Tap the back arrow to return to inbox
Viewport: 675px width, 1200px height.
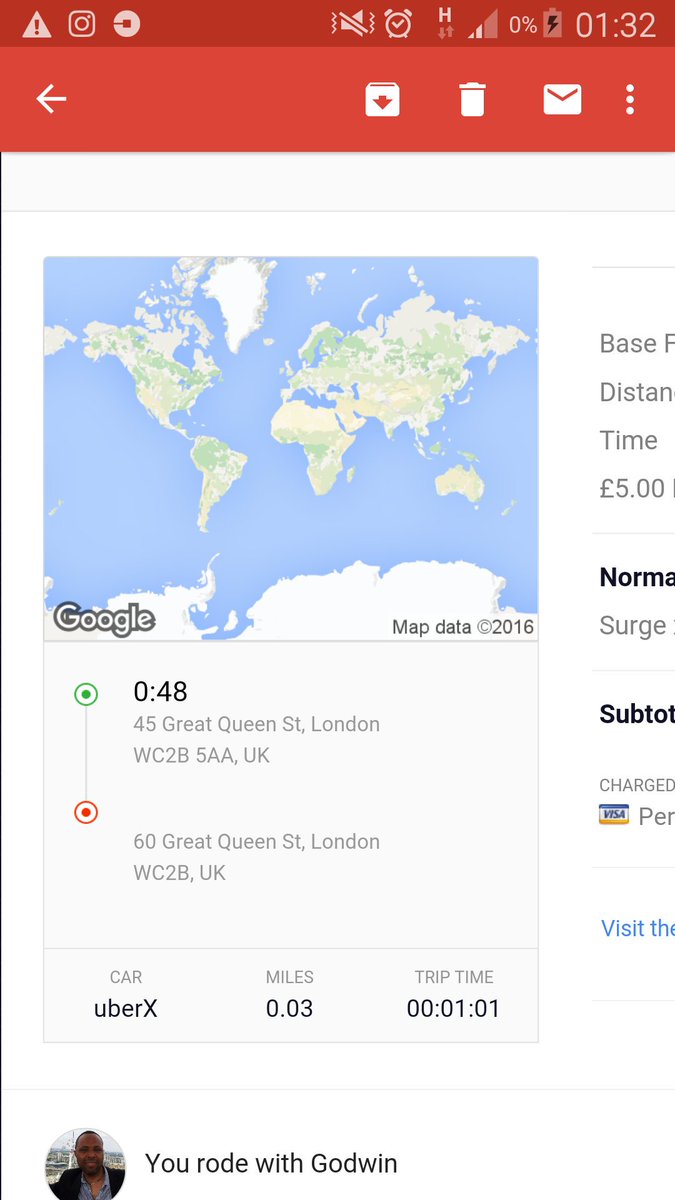point(51,99)
